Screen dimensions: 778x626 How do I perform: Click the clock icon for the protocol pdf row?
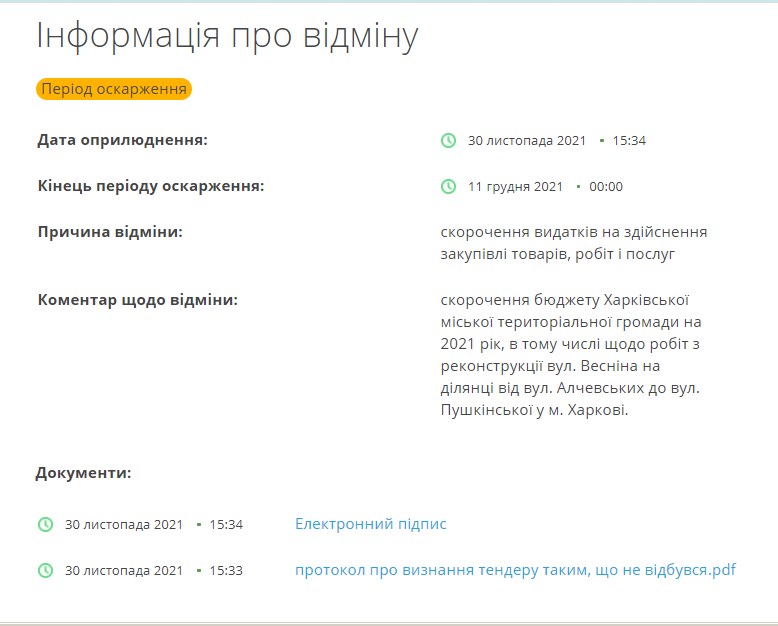point(46,570)
